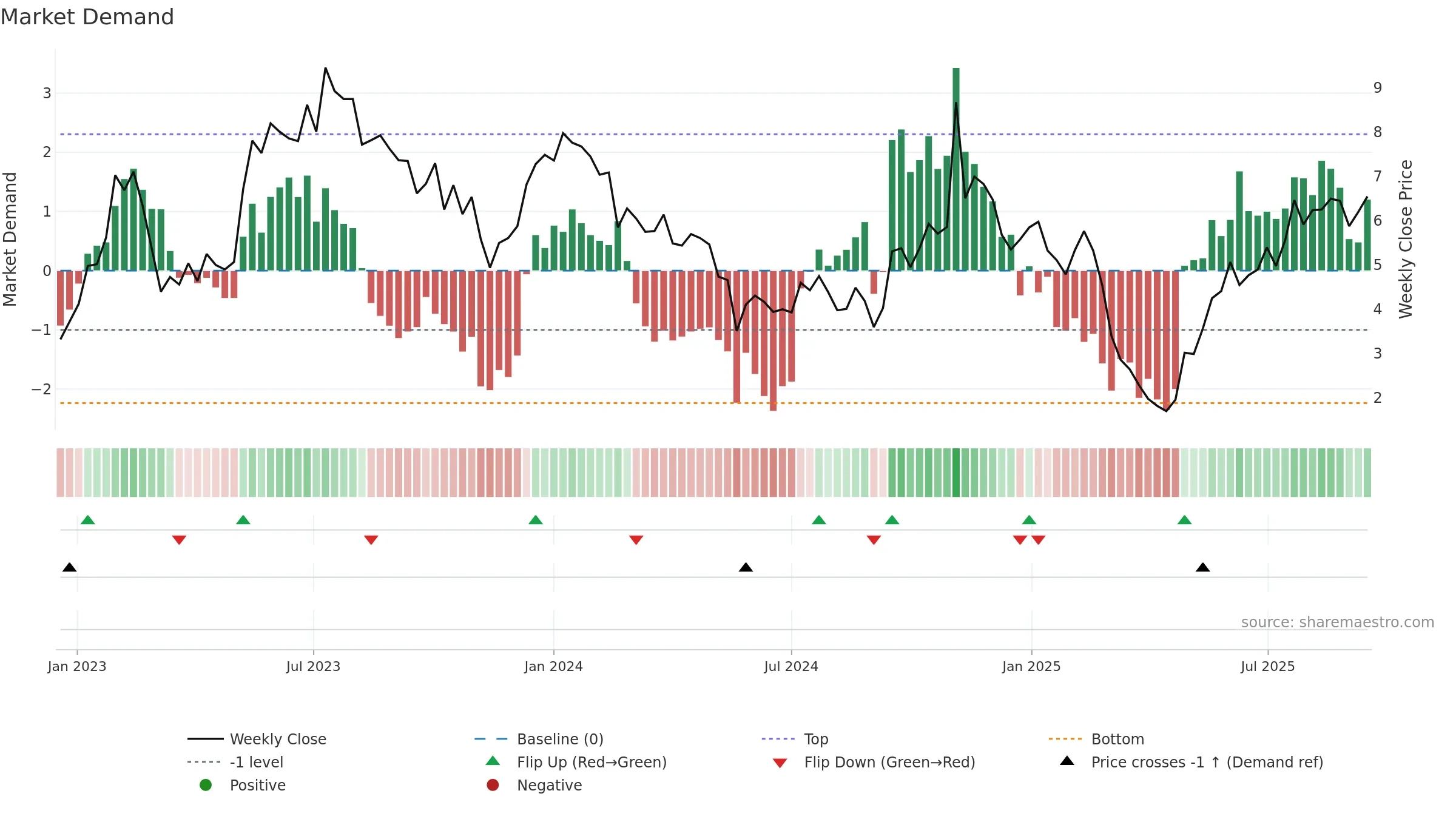Image resolution: width=1456 pixels, height=819 pixels.
Task: Click the Weekly Close legend entry
Action: [257, 739]
